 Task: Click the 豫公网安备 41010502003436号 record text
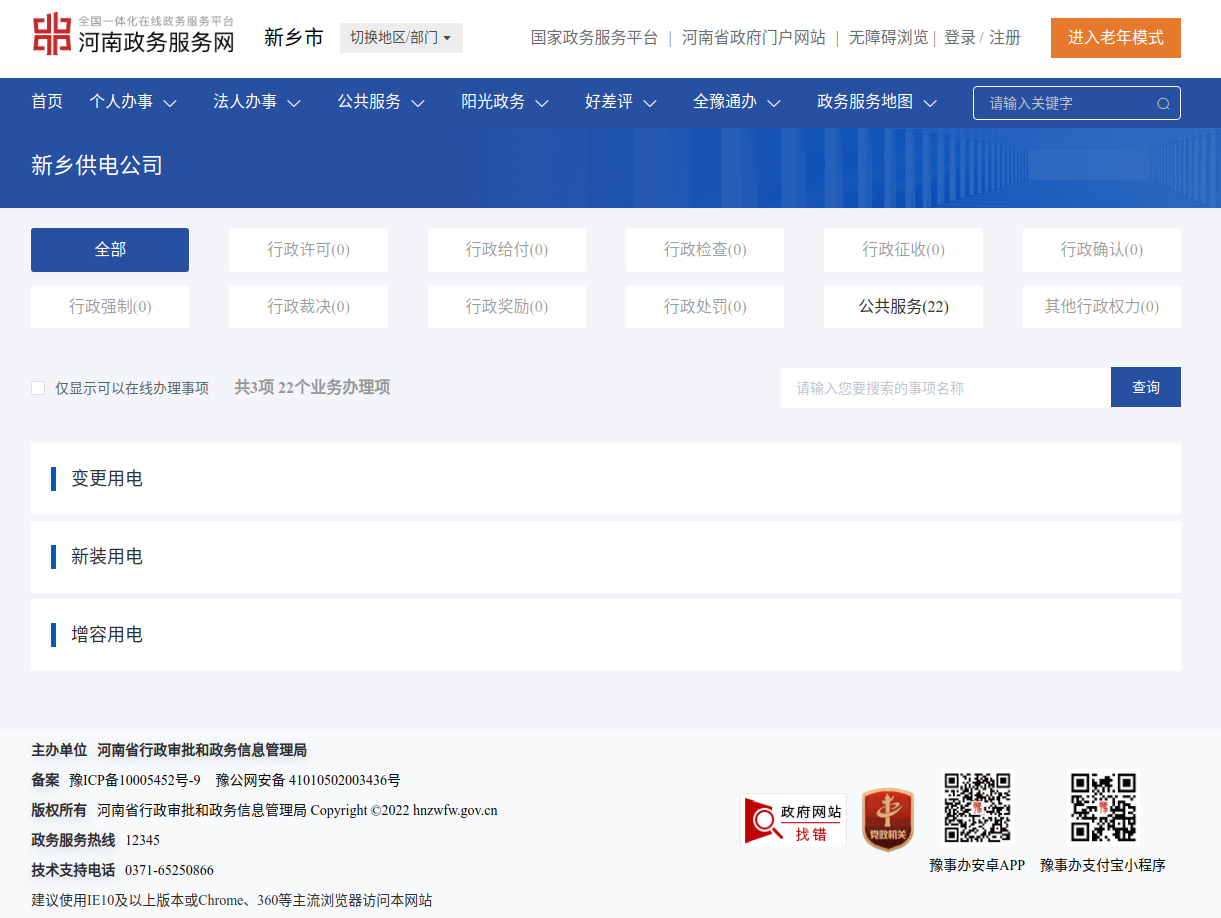[x=308, y=780]
